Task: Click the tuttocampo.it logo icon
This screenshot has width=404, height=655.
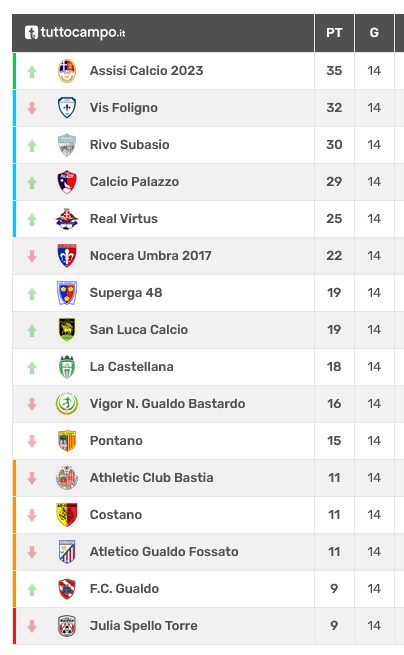Action: click(31, 33)
